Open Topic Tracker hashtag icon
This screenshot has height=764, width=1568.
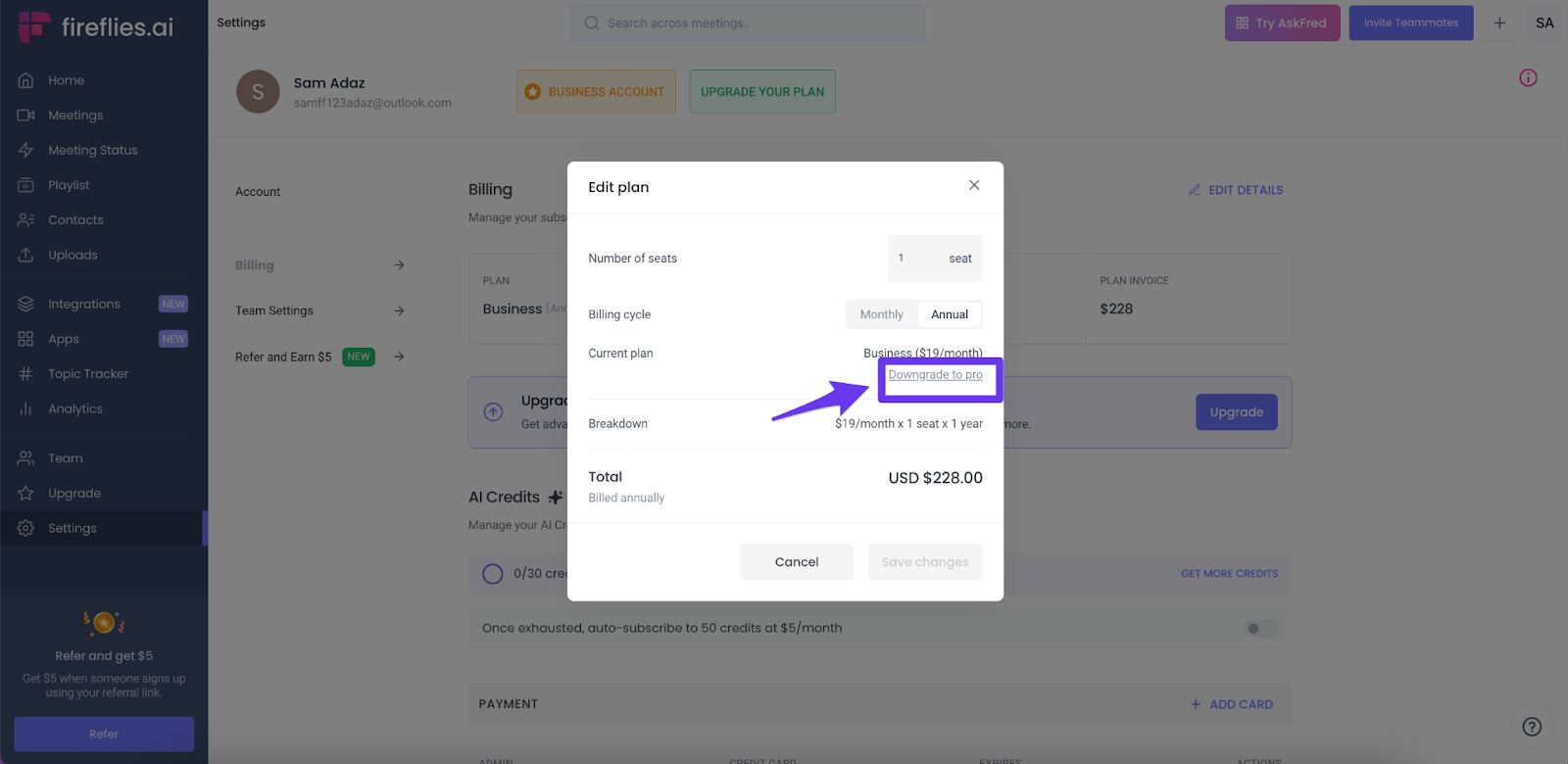tap(26, 374)
